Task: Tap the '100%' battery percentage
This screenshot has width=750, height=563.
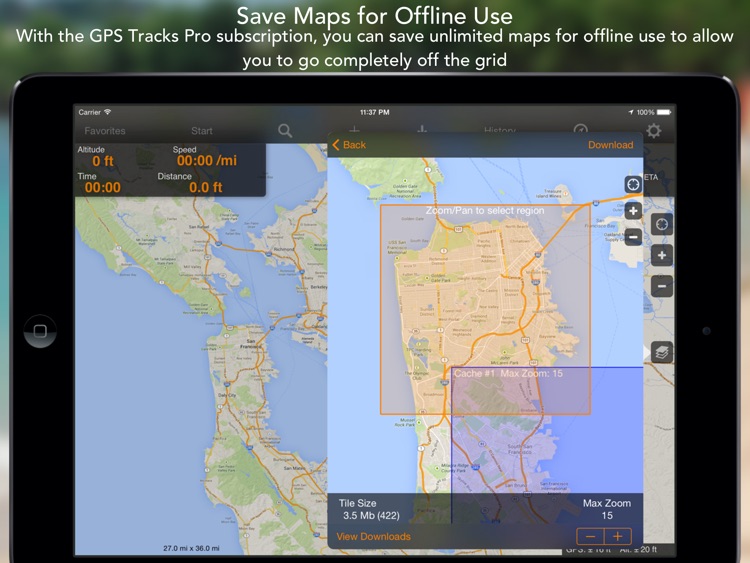Action: point(645,112)
